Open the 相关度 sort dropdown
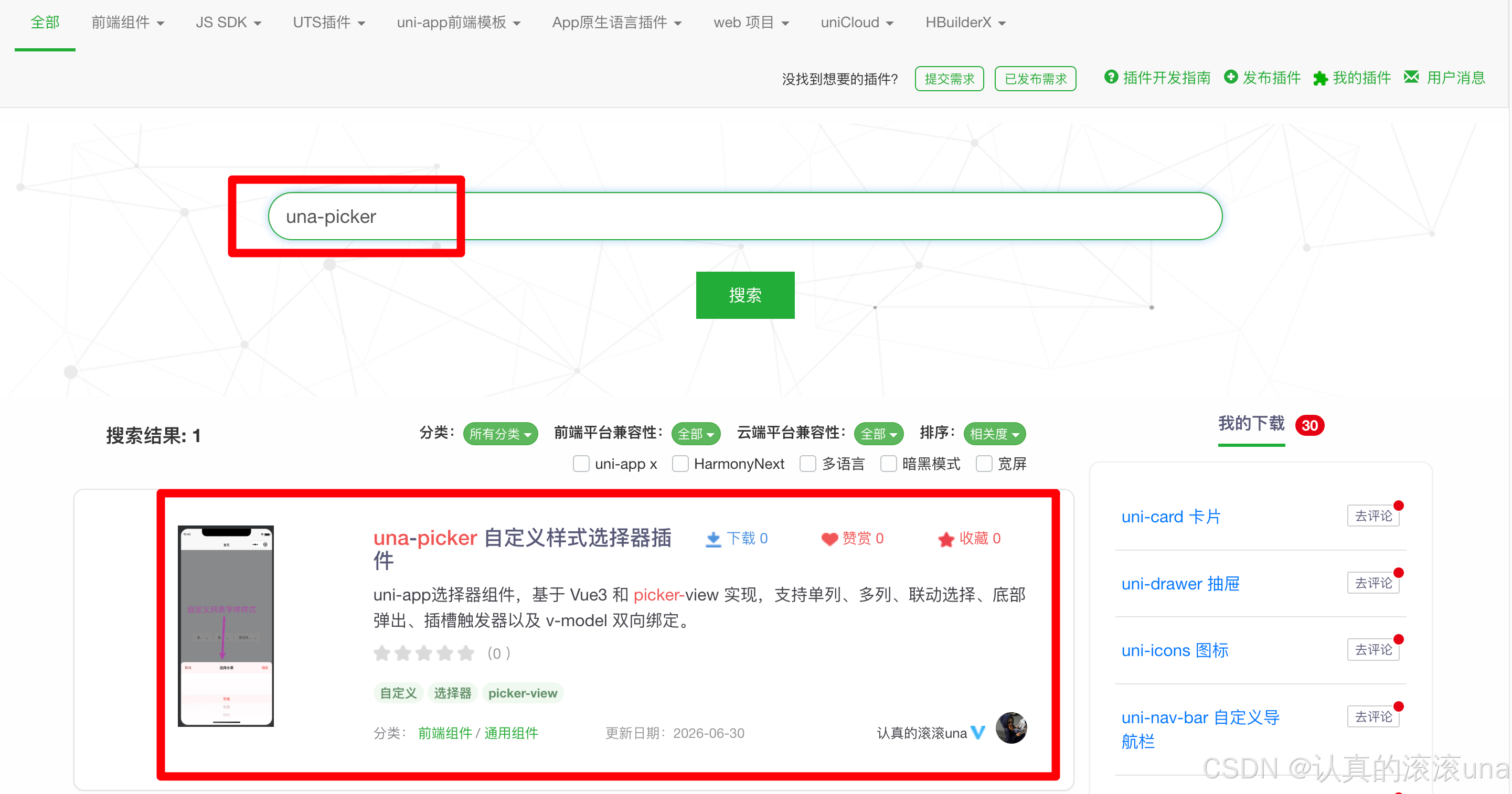 [x=994, y=434]
